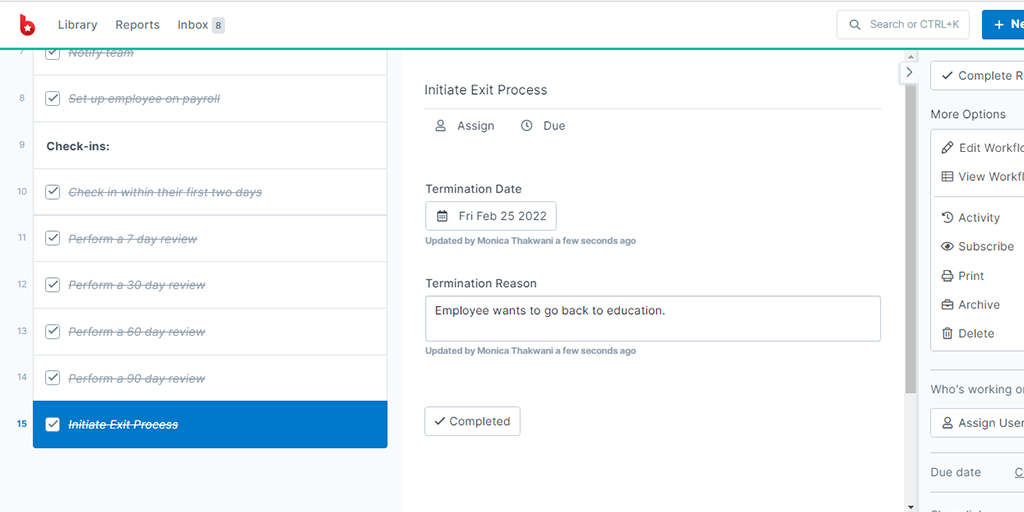Uncheck Perform a 30 day review checkbox
This screenshot has height=512, width=1024.
tap(52, 285)
